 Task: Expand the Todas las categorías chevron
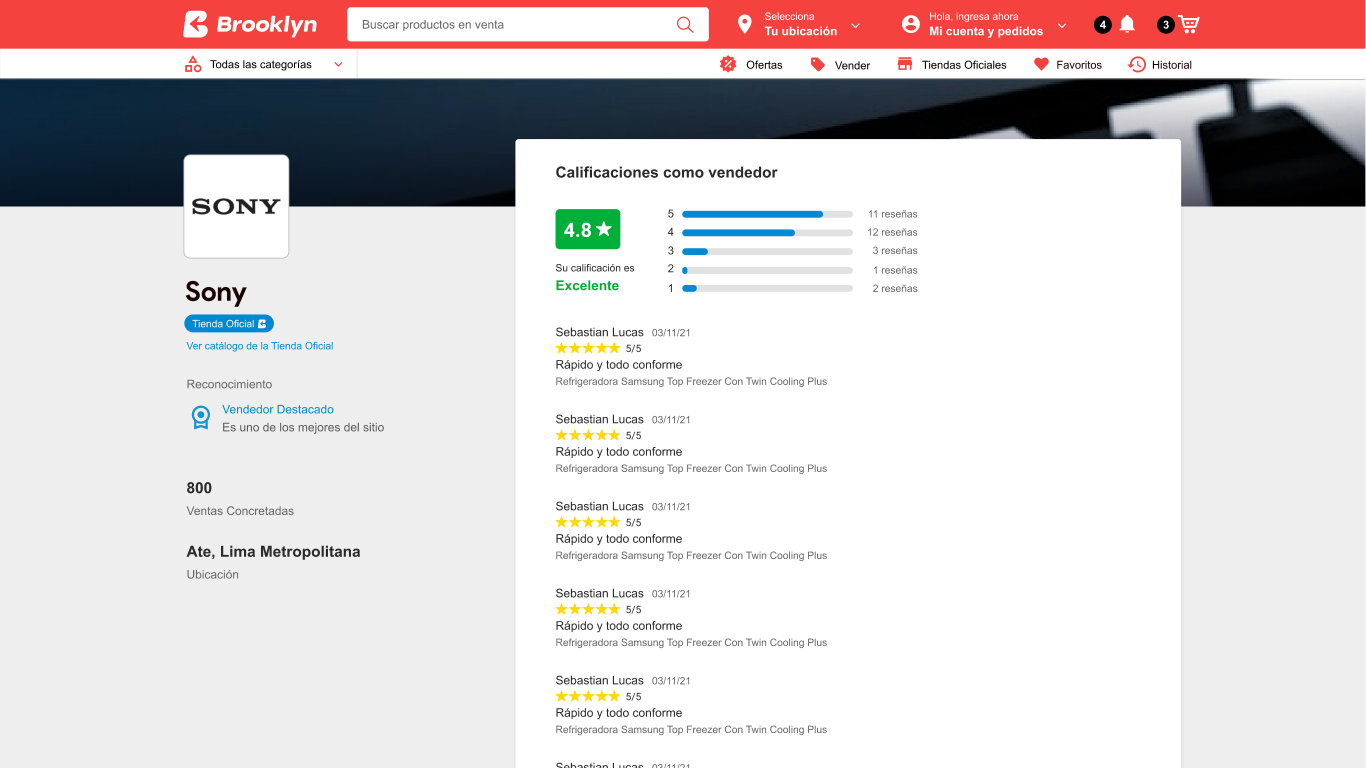(x=338, y=64)
